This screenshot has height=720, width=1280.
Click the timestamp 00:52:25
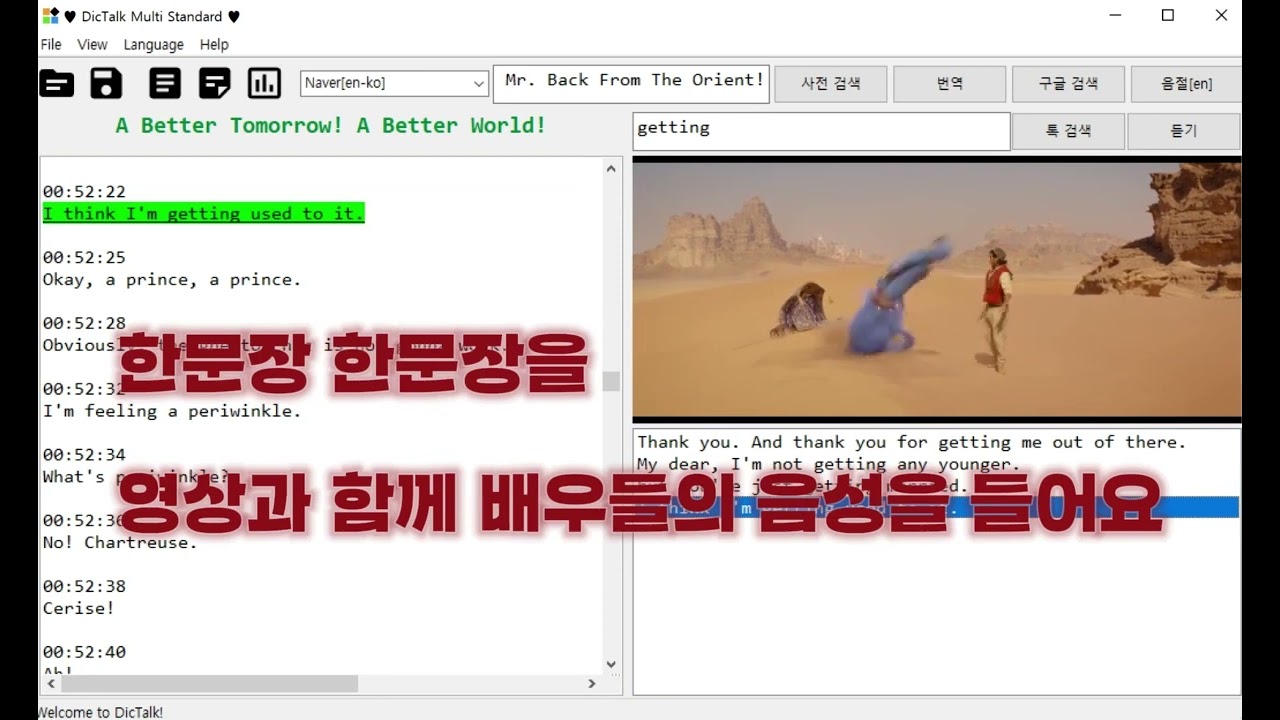point(84,257)
